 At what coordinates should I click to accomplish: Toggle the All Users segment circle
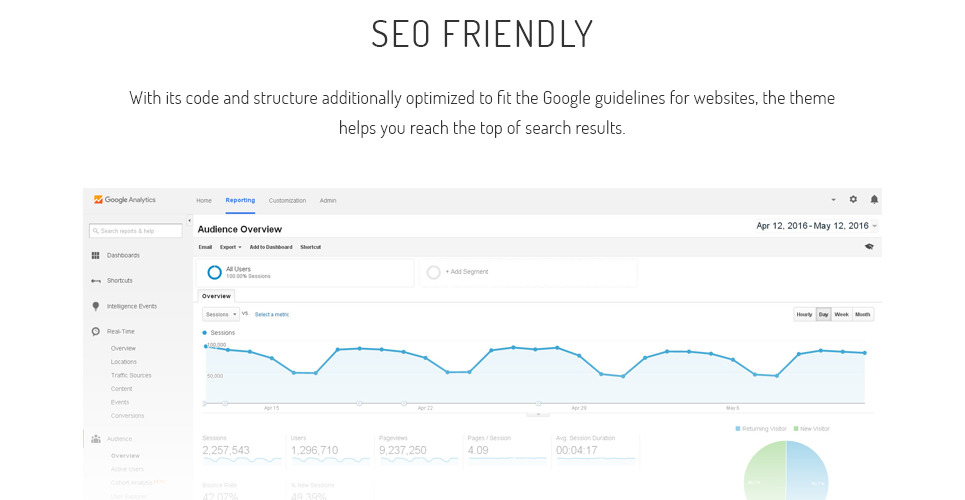214,272
